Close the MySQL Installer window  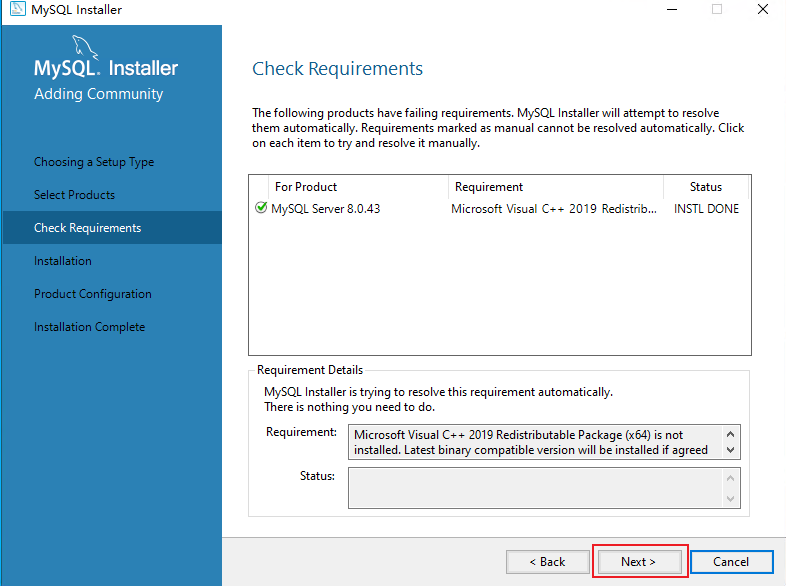[x=764, y=10]
